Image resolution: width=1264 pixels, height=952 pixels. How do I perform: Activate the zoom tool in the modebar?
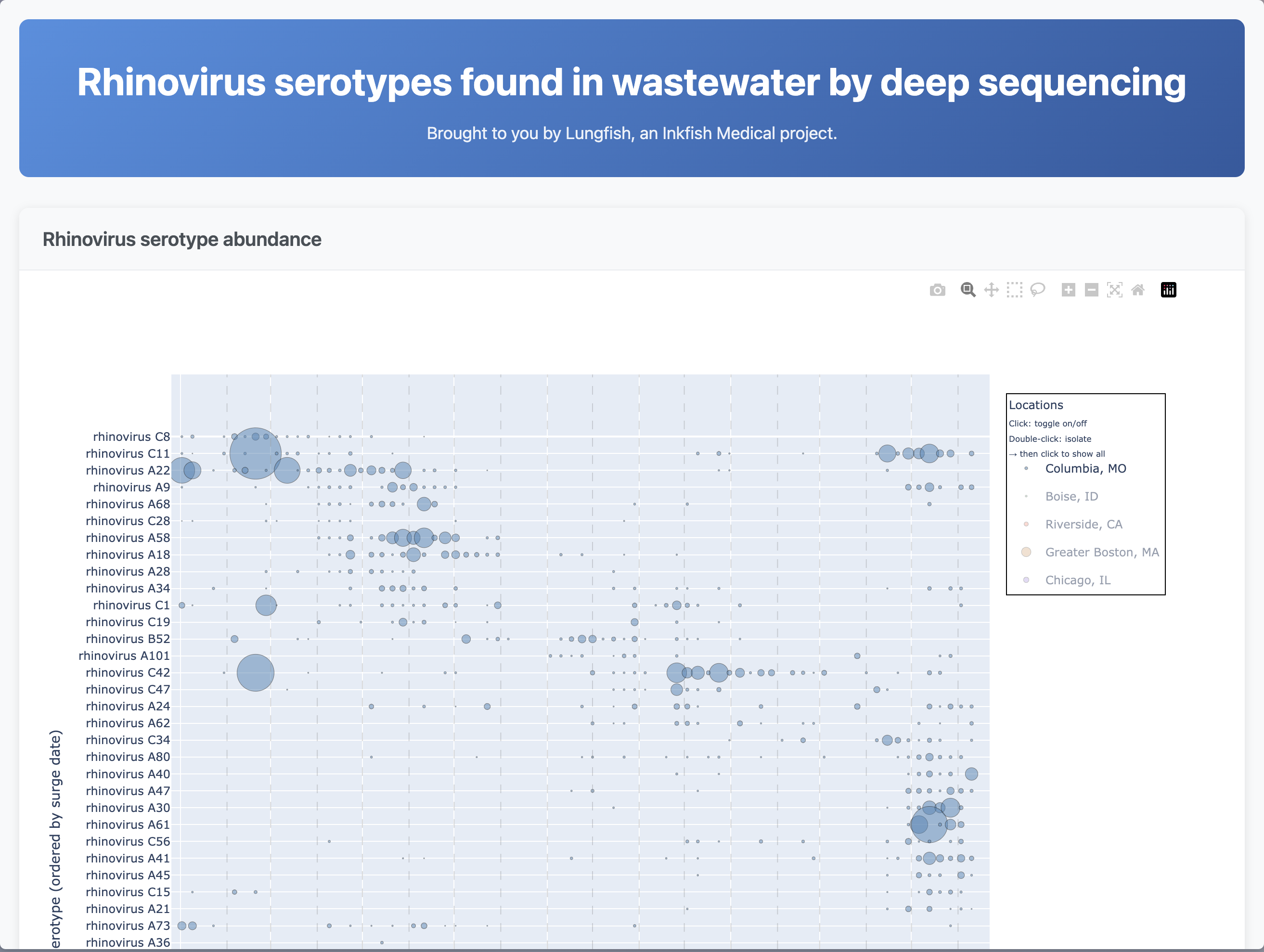click(x=968, y=290)
